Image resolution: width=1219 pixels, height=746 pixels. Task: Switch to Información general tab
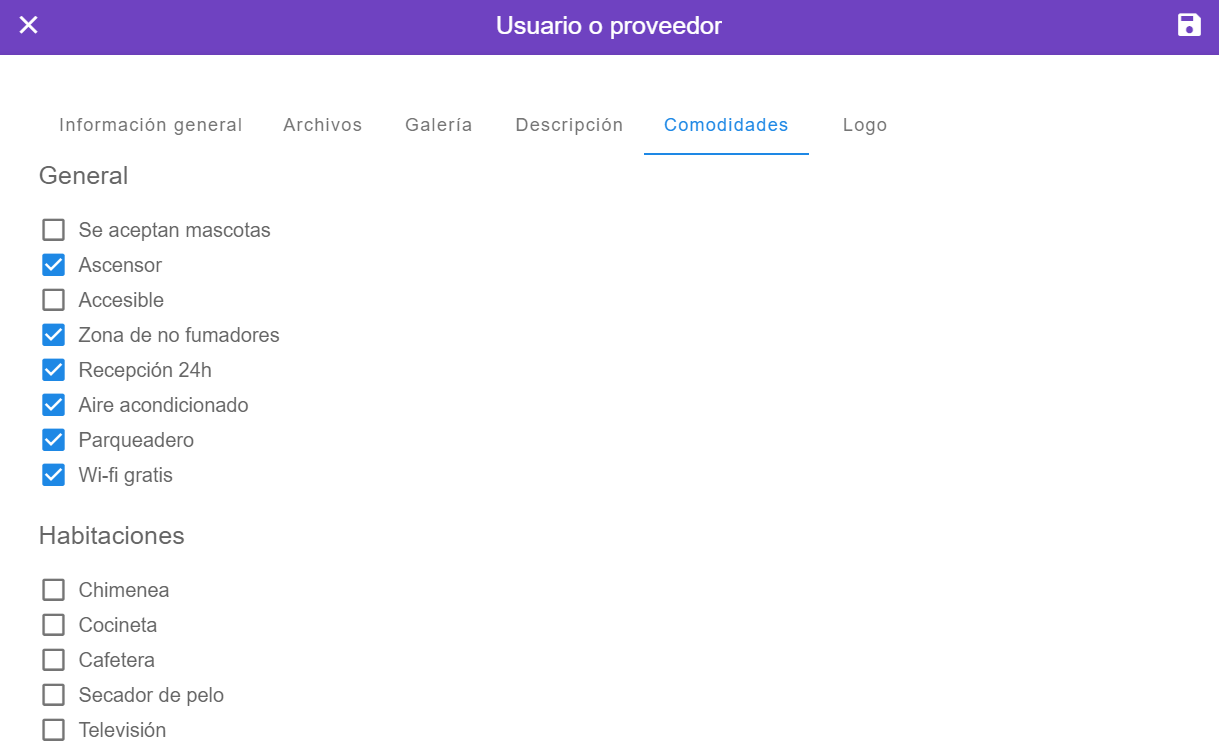coord(151,125)
